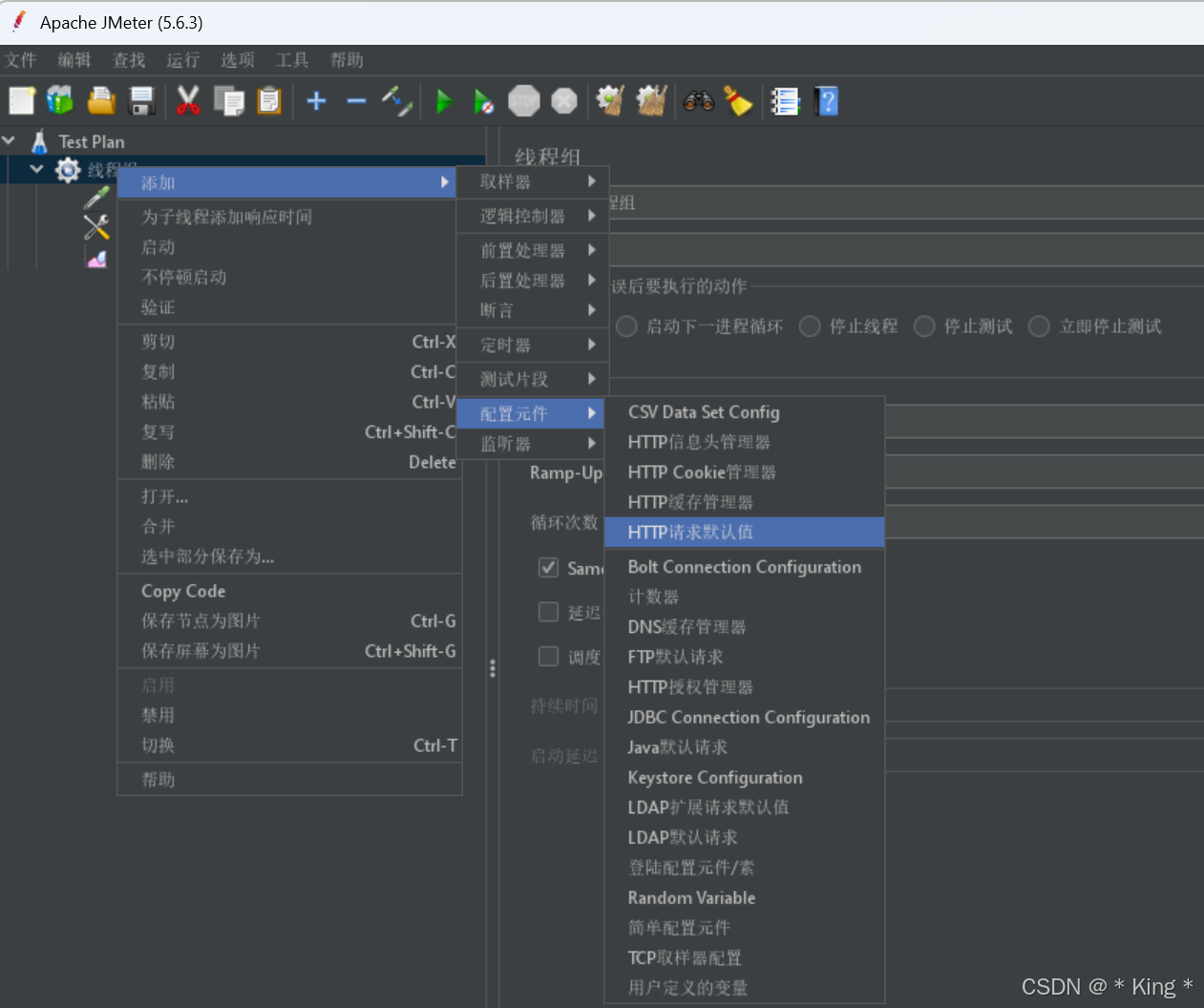Image resolution: width=1204 pixels, height=1008 pixels.
Task: Click the Reset search broom icon
Action: pyautogui.click(x=738, y=100)
